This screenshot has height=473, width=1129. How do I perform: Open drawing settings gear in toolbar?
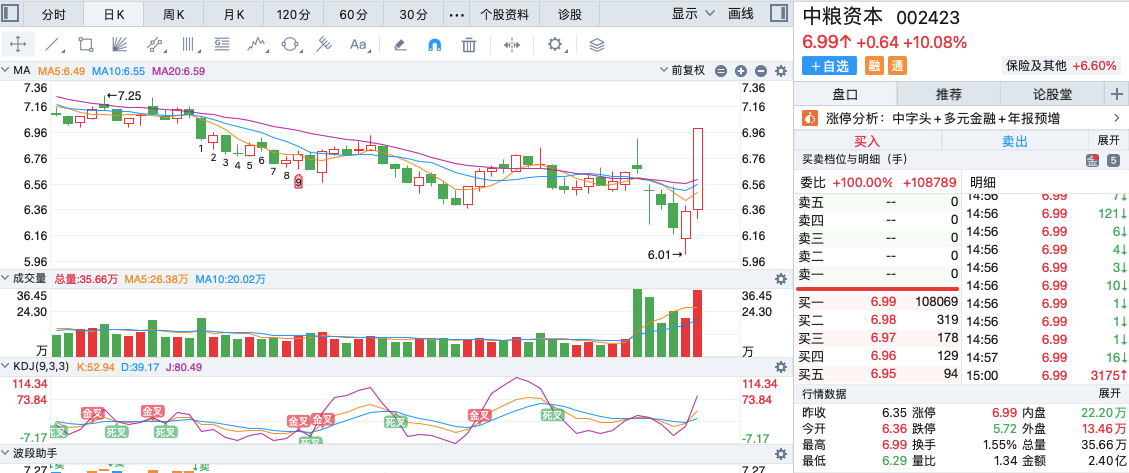(x=554, y=45)
